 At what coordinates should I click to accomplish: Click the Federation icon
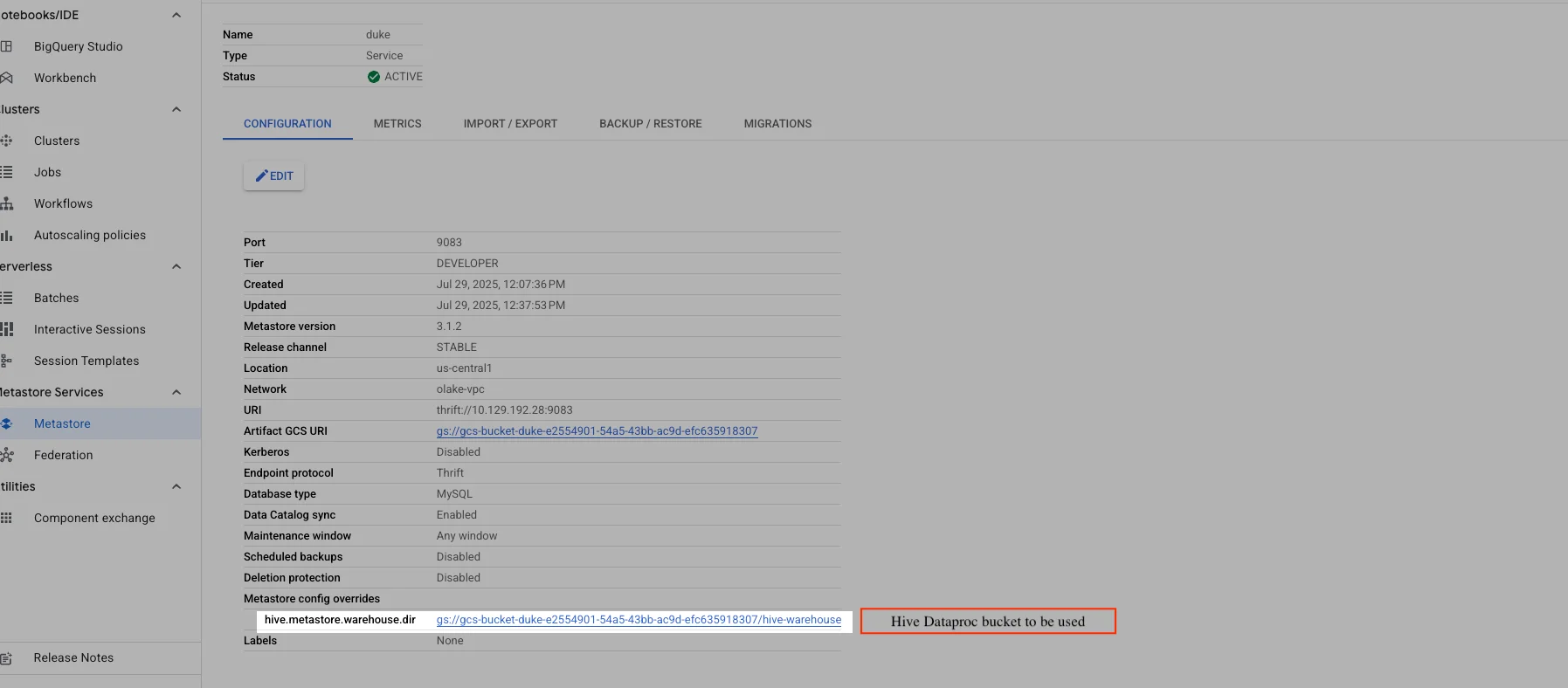click(x=6, y=455)
